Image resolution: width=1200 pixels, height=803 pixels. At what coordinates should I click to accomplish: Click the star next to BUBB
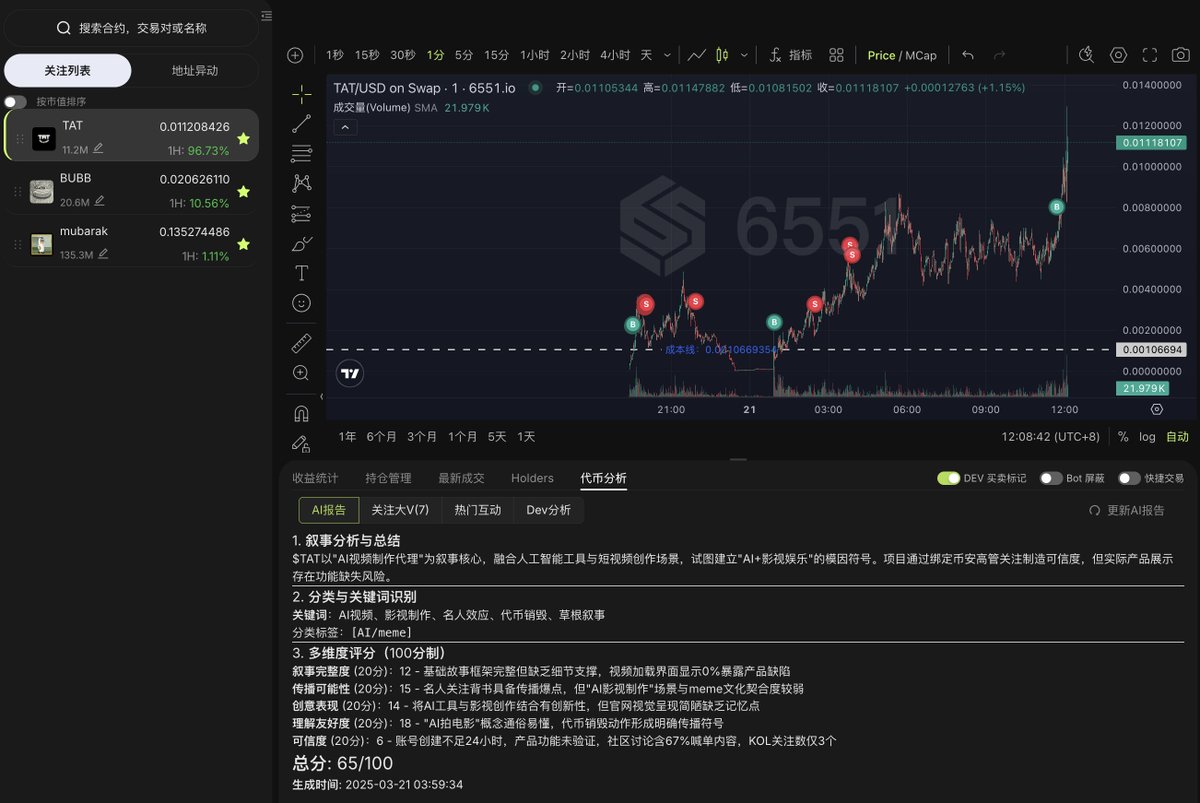pos(244,191)
